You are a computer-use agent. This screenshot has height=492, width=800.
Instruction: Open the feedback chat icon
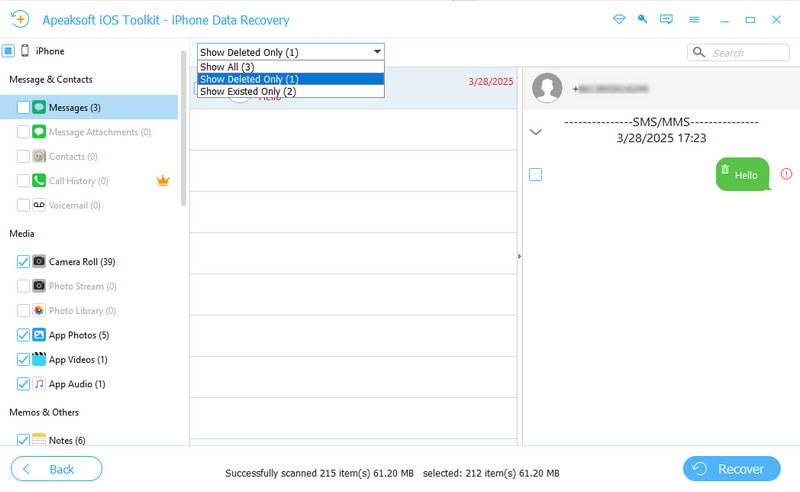(x=666, y=19)
